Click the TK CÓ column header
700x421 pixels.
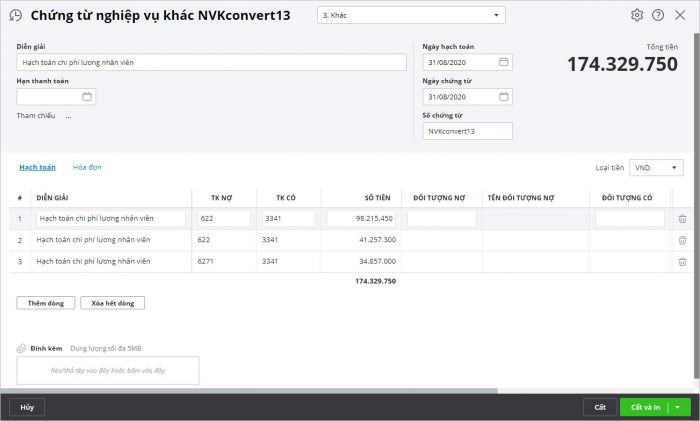[x=286, y=198]
